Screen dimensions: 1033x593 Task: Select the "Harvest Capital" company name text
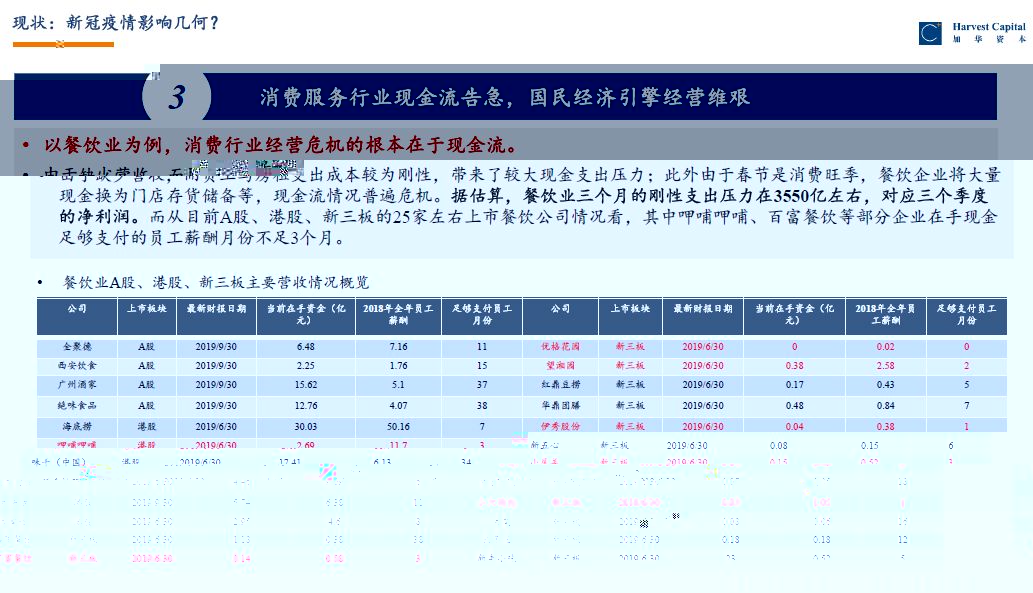(x=989, y=27)
